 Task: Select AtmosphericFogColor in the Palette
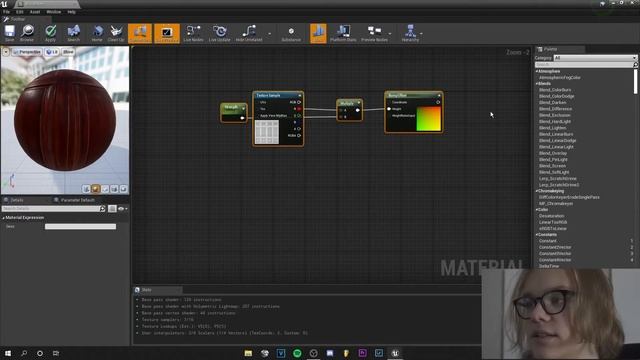pos(560,78)
